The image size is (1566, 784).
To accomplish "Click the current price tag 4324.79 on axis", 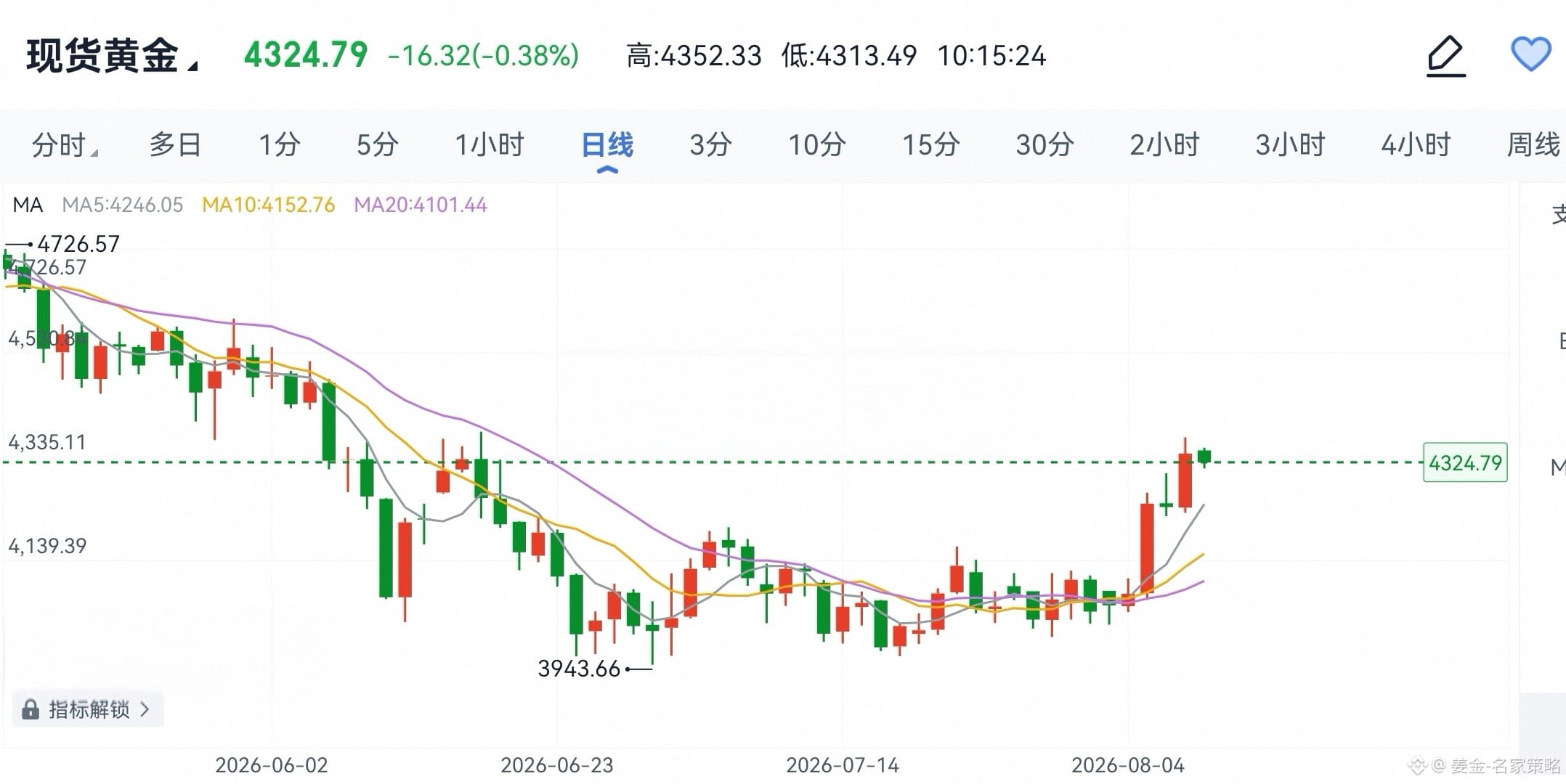I will pos(1465,462).
